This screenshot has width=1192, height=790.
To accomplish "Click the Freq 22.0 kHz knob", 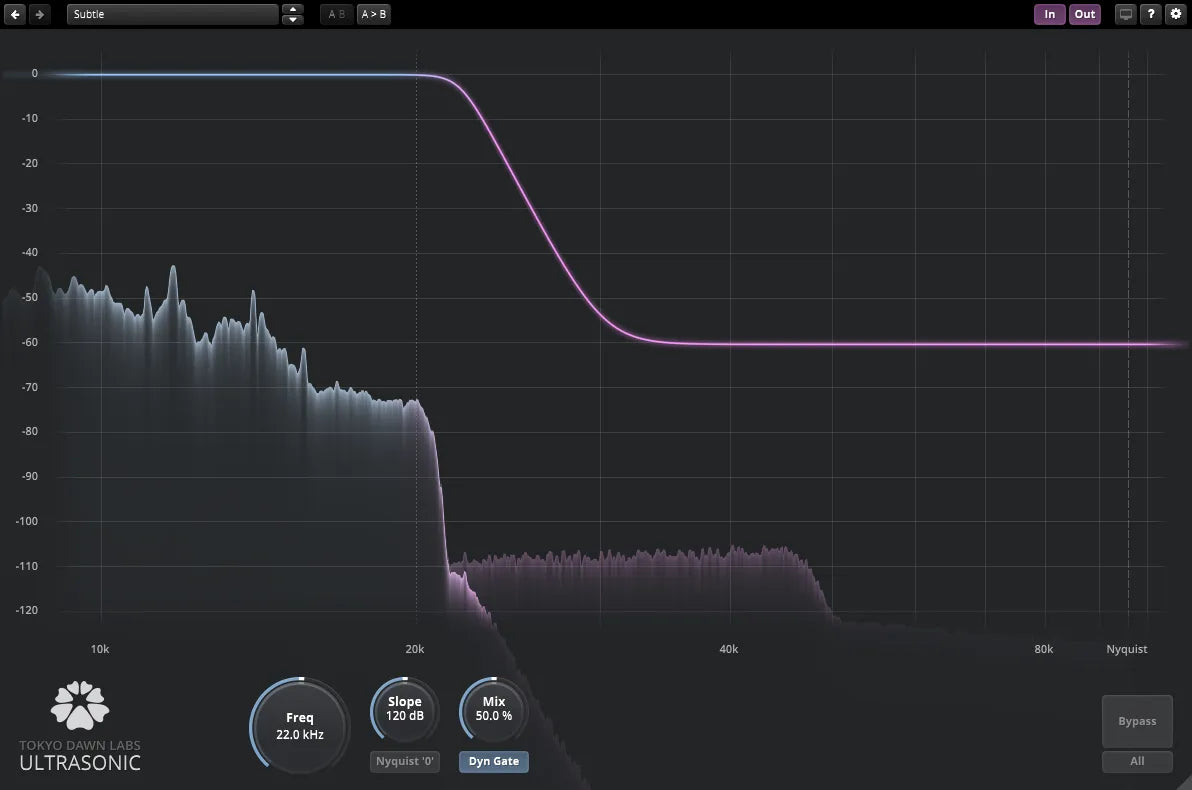I will [299, 725].
